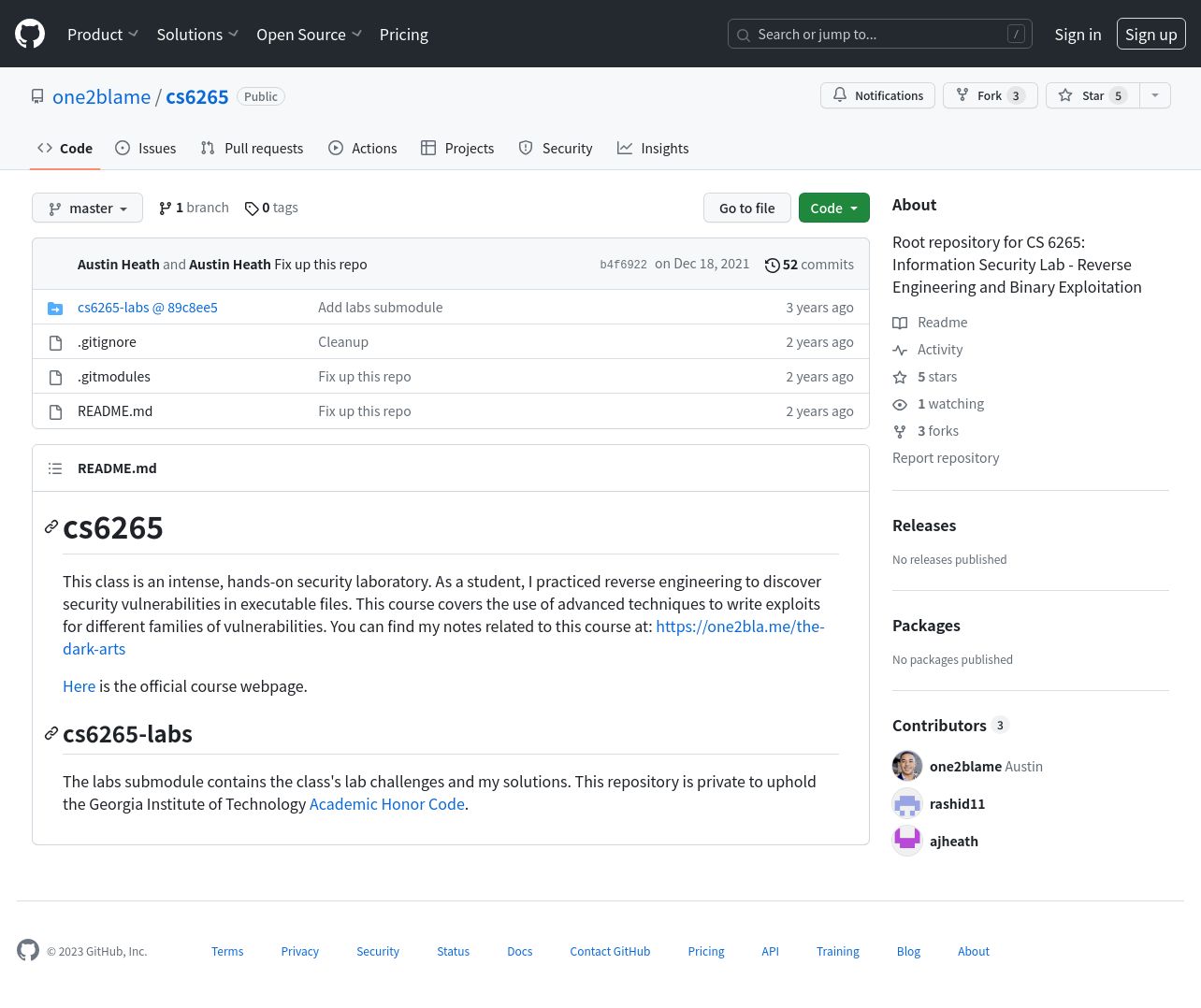Switch to the Pull requests tab

click(252, 148)
